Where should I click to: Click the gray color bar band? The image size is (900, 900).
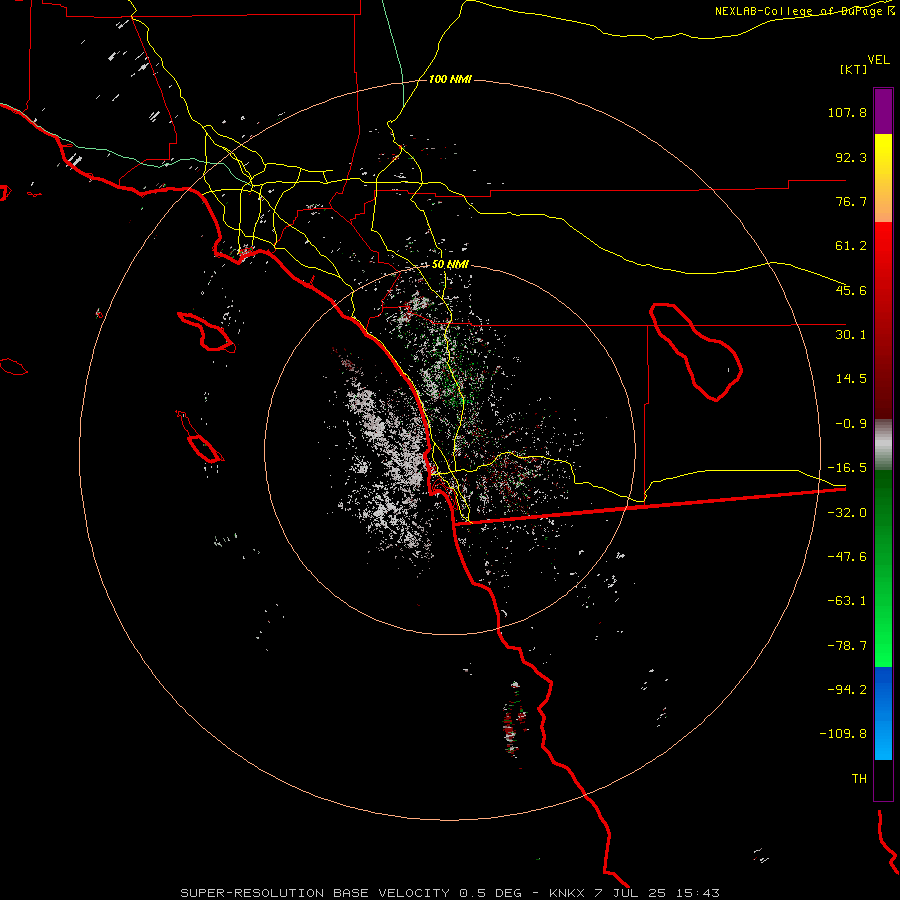coord(883,445)
